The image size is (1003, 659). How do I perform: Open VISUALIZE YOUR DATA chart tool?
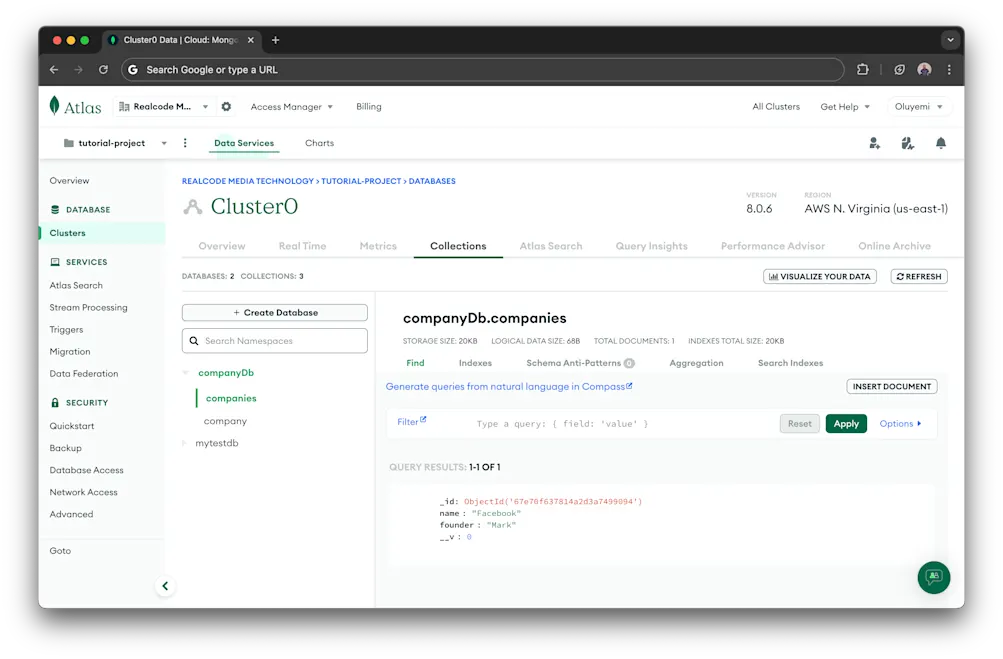(819, 276)
